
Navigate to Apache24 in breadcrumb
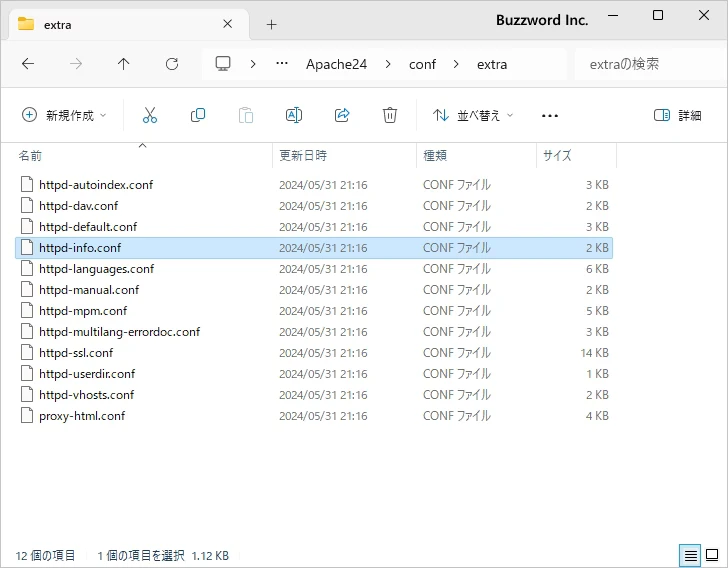click(x=336, y=64)
